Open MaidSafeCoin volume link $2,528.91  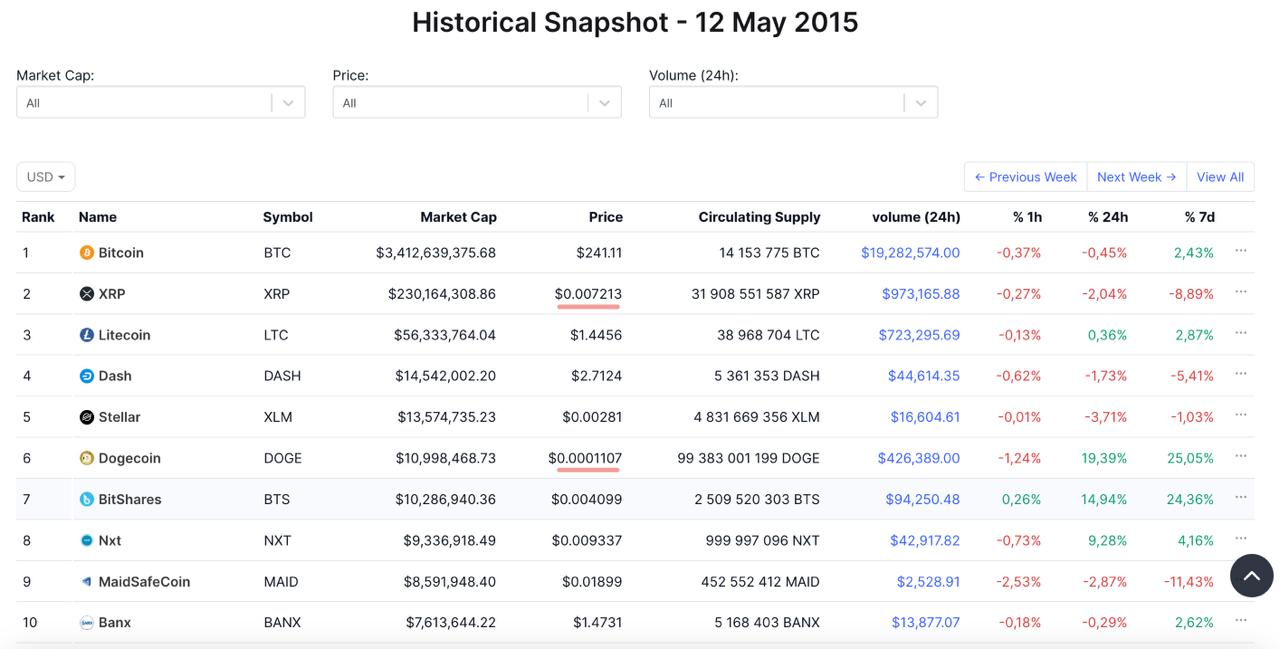[928, 581]
